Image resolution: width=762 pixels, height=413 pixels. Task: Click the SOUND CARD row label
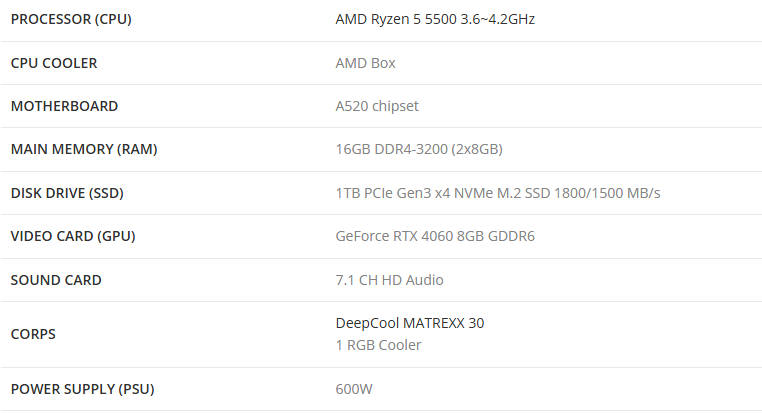click(x=56, y=280)
